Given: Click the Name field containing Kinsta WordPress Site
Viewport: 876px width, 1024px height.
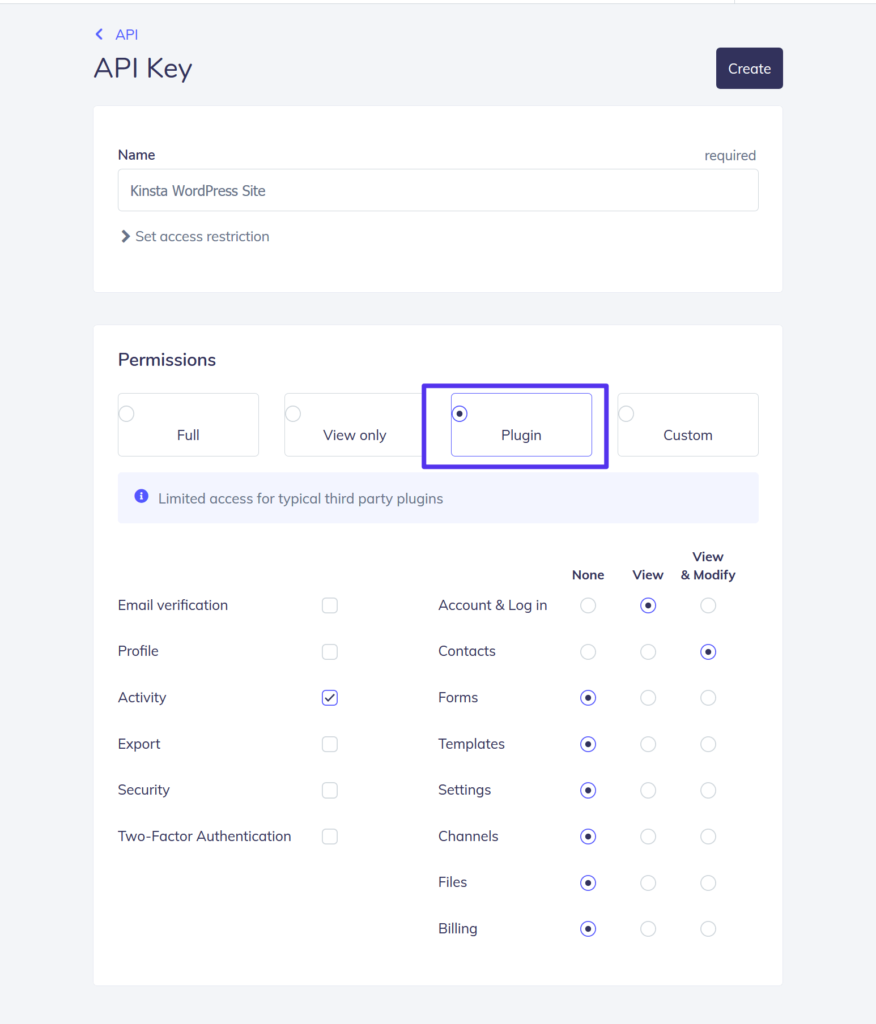Looking at the screenshot, I should coord(438,190).
